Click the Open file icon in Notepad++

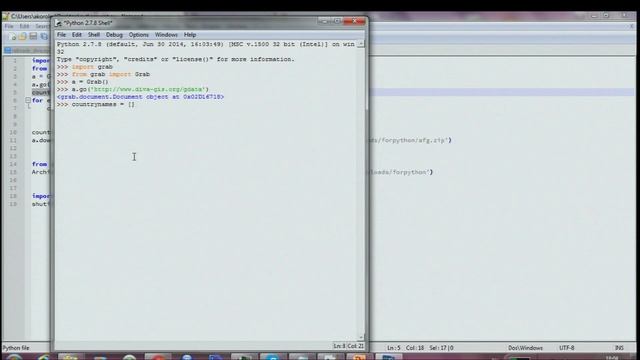click(22, 37)
